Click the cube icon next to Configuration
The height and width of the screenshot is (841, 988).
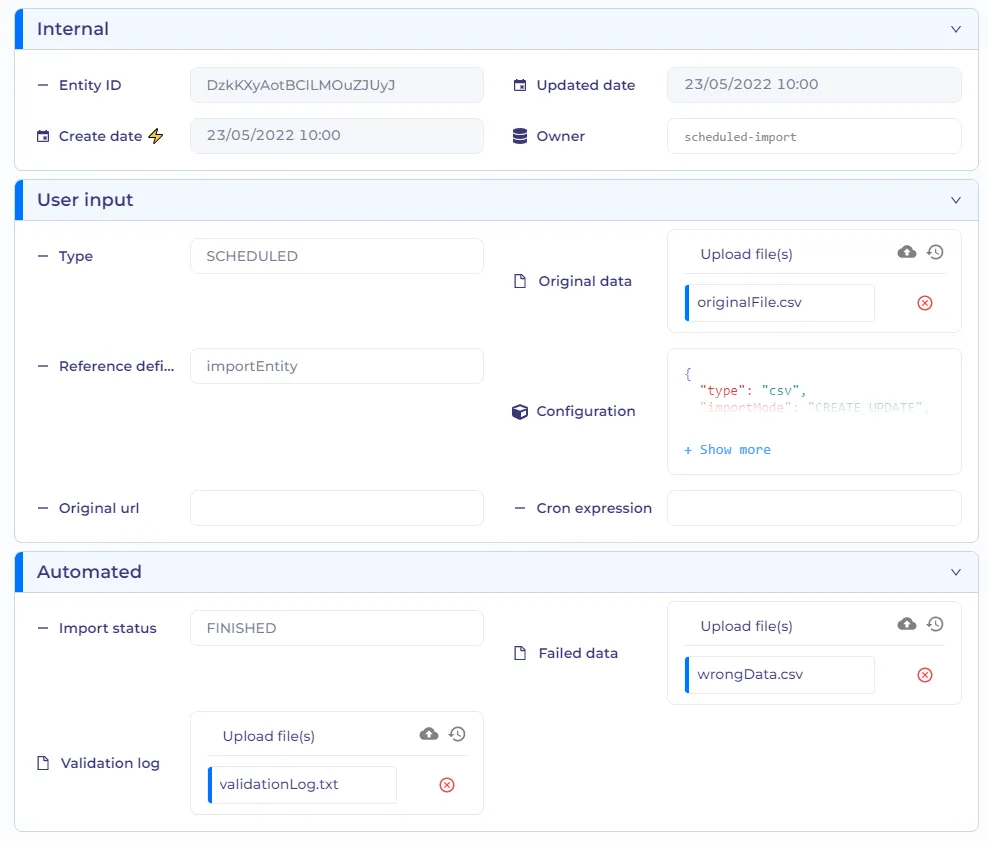click(x=520, y=412)
